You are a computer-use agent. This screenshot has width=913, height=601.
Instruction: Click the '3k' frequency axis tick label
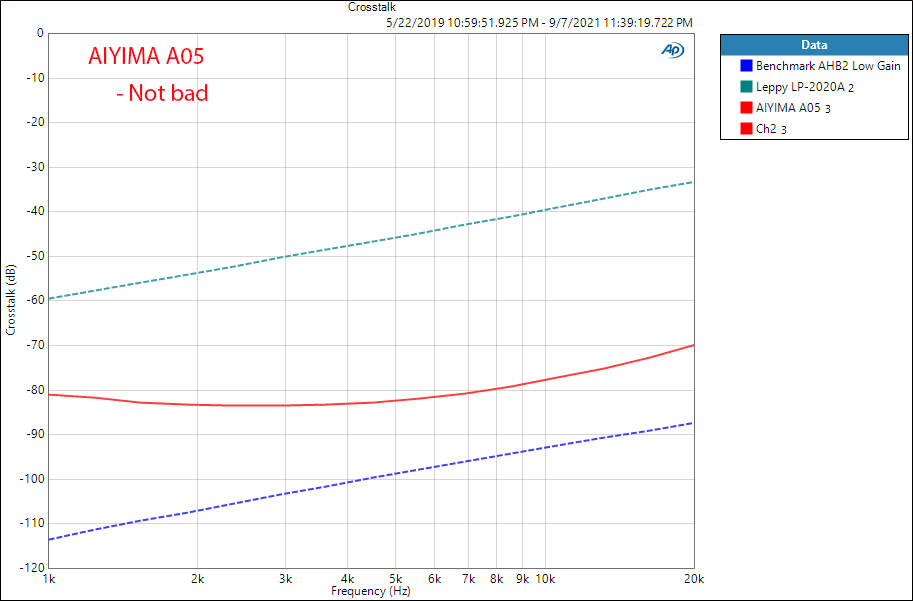pyautogui.click(x=285, y=579)
